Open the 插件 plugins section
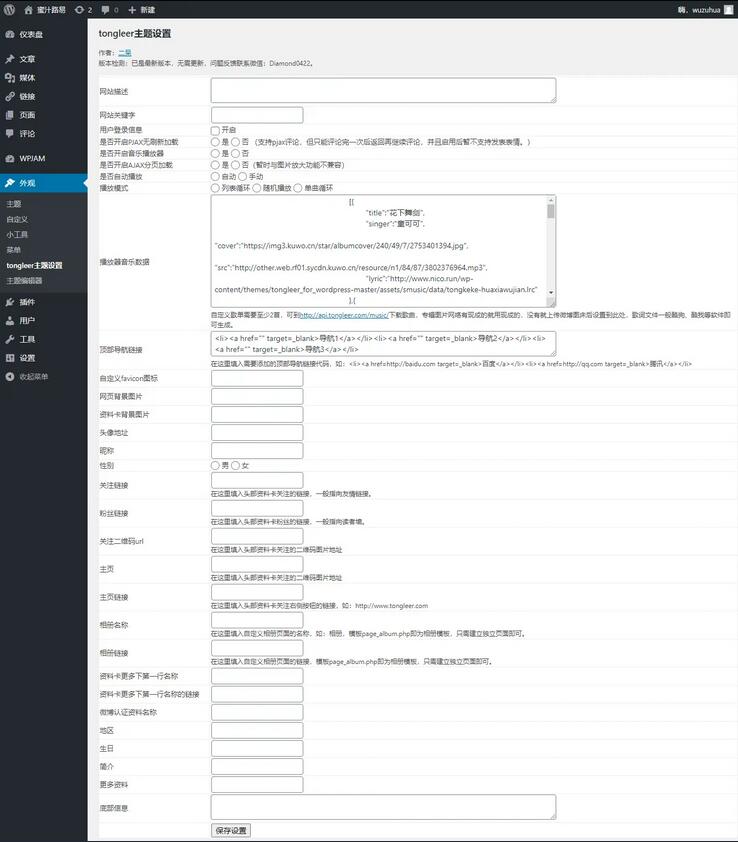738x842 pixels. click(27, 302)
